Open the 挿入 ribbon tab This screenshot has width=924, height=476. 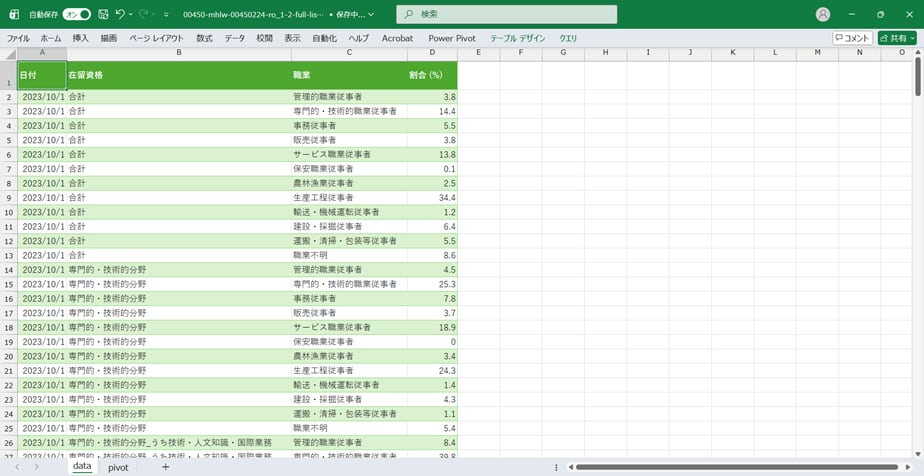(x=81, y=38)
